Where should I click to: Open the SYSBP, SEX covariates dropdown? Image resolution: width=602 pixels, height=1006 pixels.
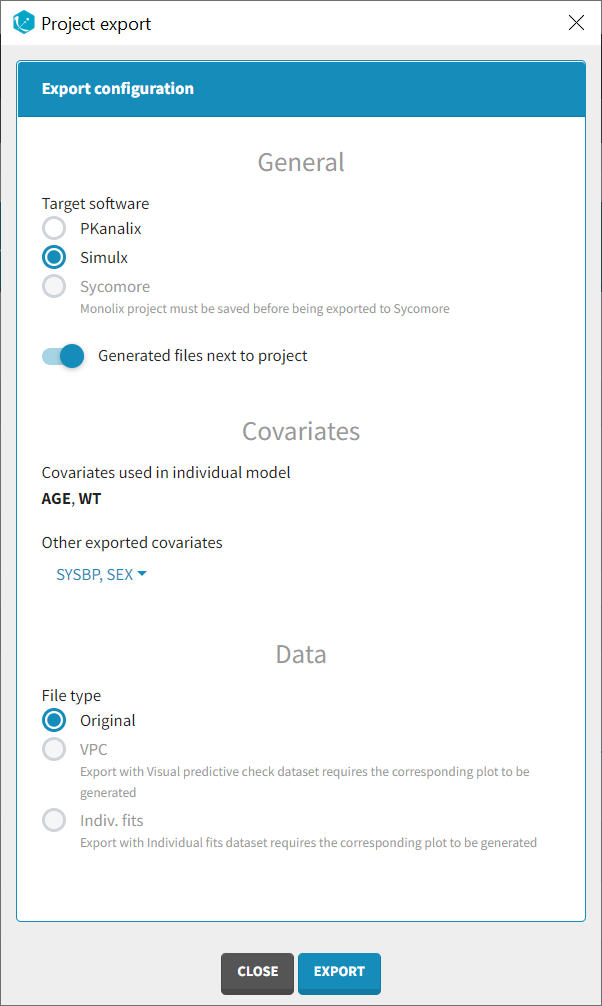[x=101, y=574]
